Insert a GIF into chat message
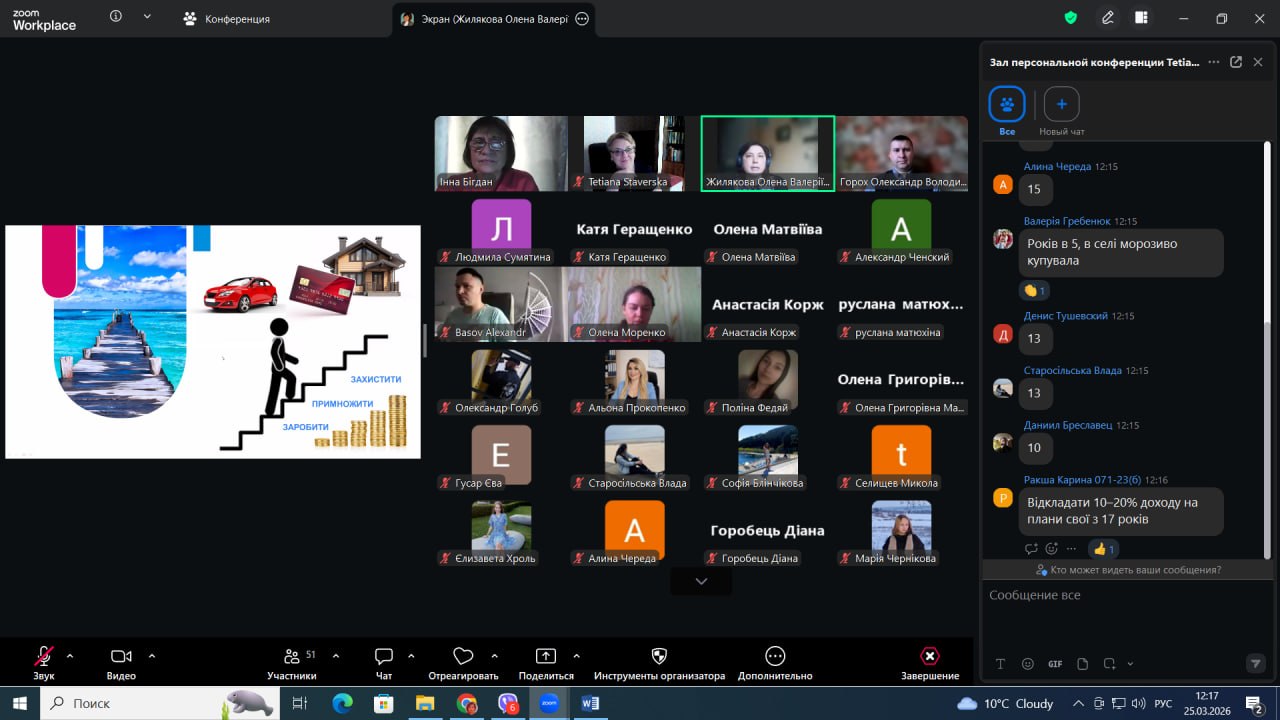Screen dimensions: 1280x720 click(1055, 664)
